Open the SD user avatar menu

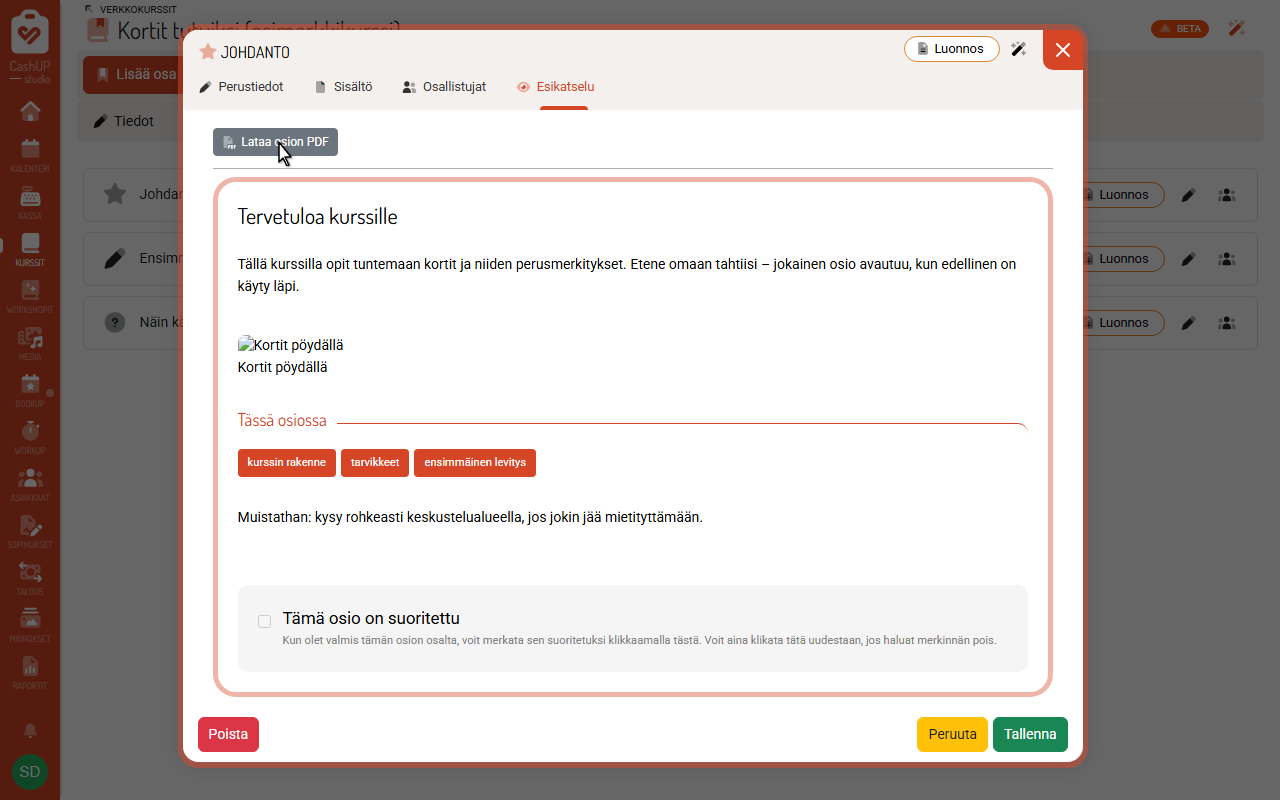(x=30, y=772)
